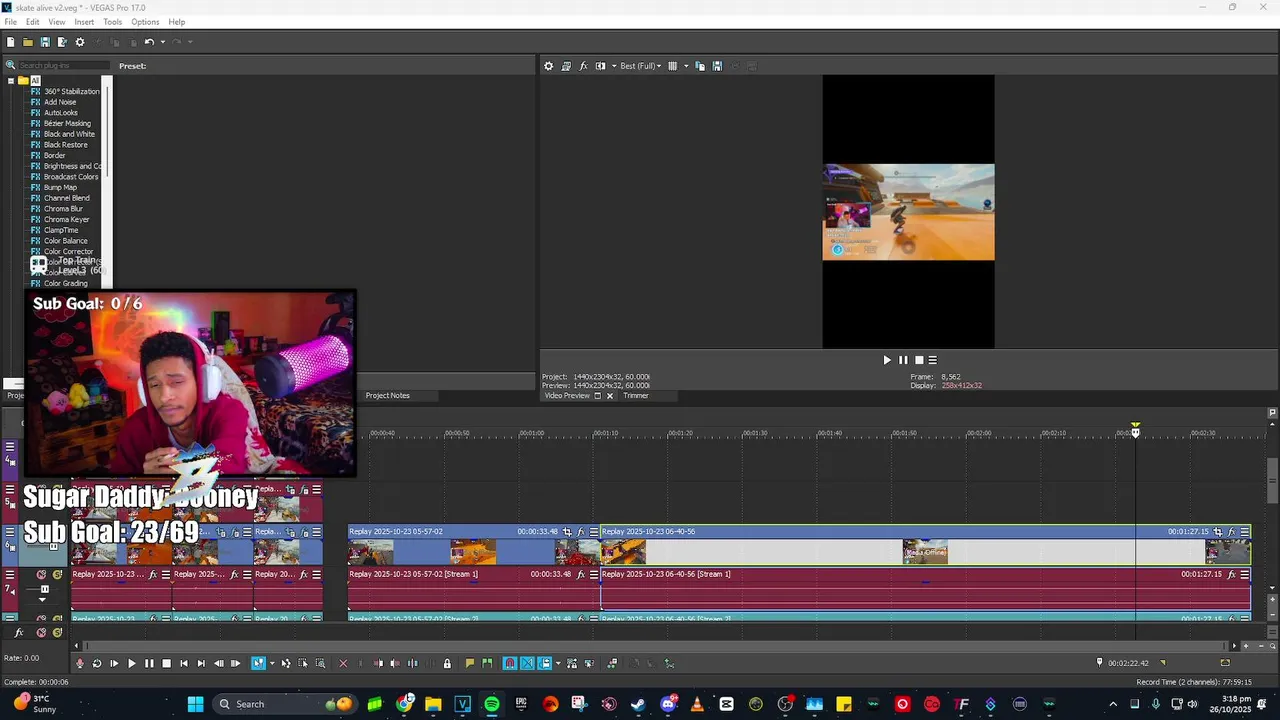This screenshot has height=720, width=1280.
Task: Play from start in transport bar
Action: click(114, 663)
